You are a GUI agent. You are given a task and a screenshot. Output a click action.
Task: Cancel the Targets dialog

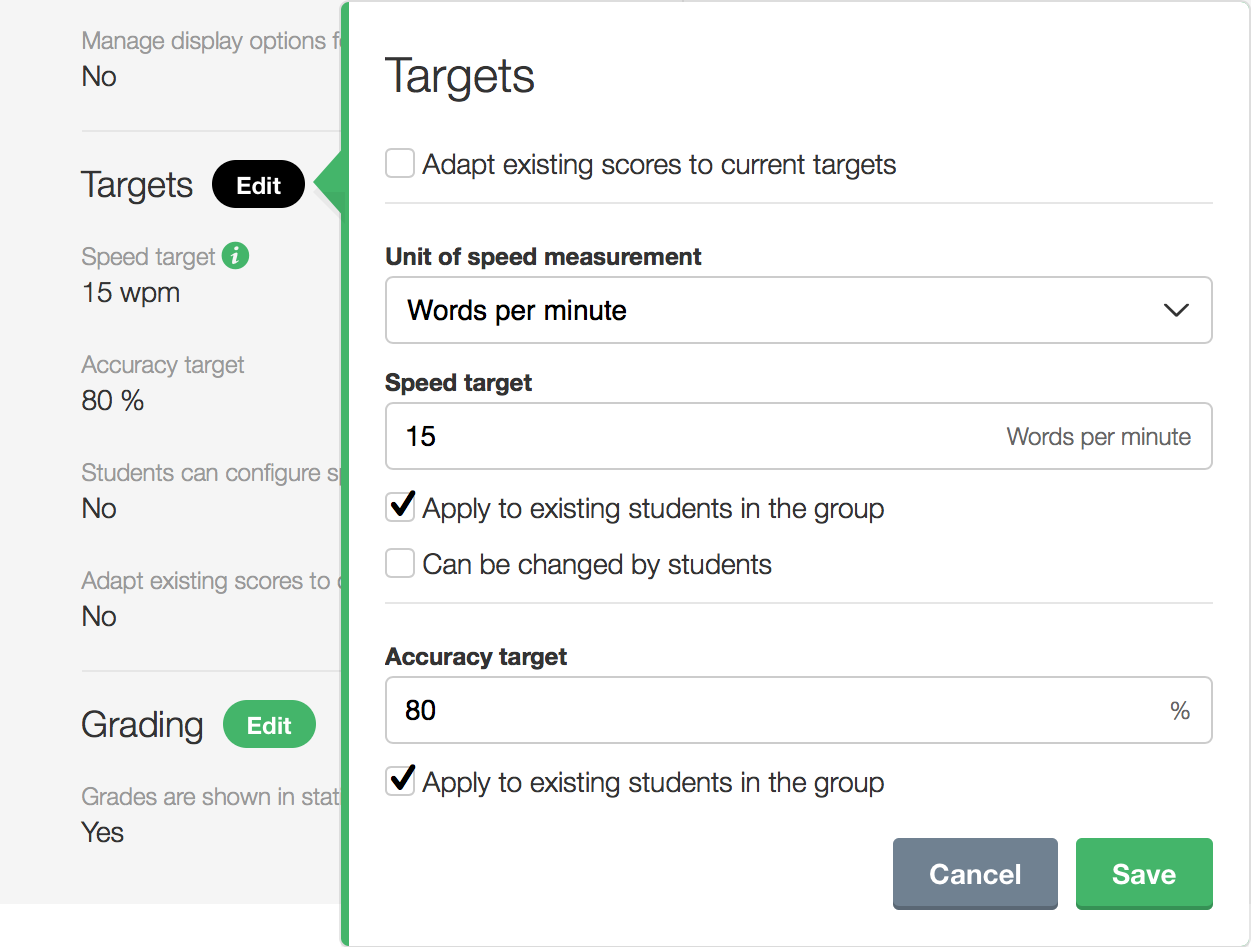pos(974,874)
